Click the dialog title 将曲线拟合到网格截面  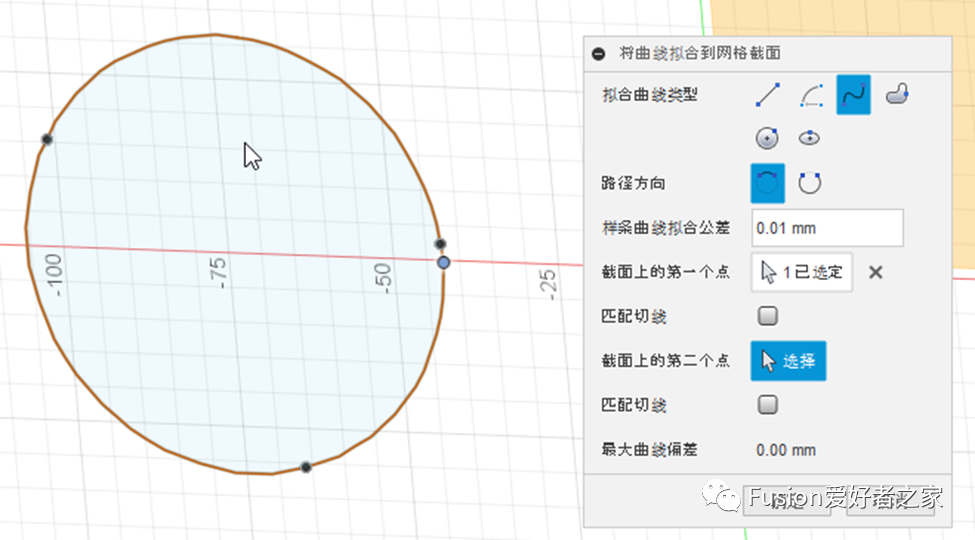coord(700,54)
